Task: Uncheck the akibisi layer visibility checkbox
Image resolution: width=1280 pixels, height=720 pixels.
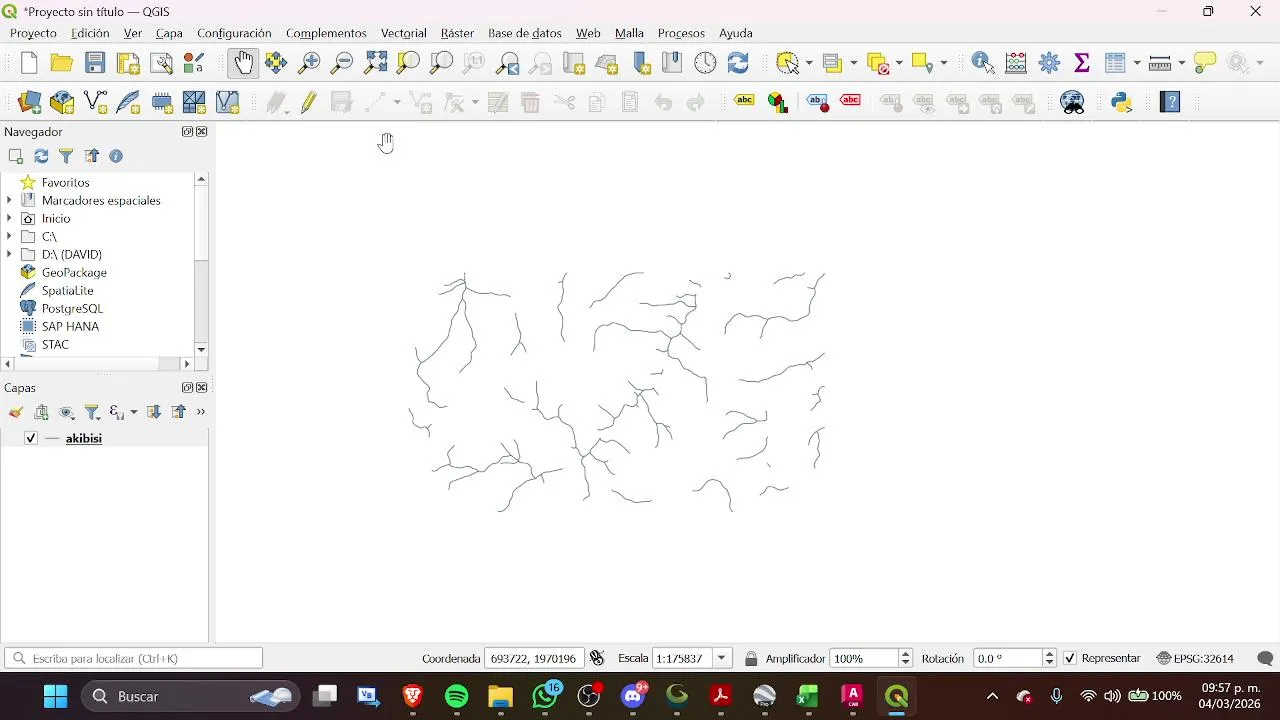Action: point(31,438)
